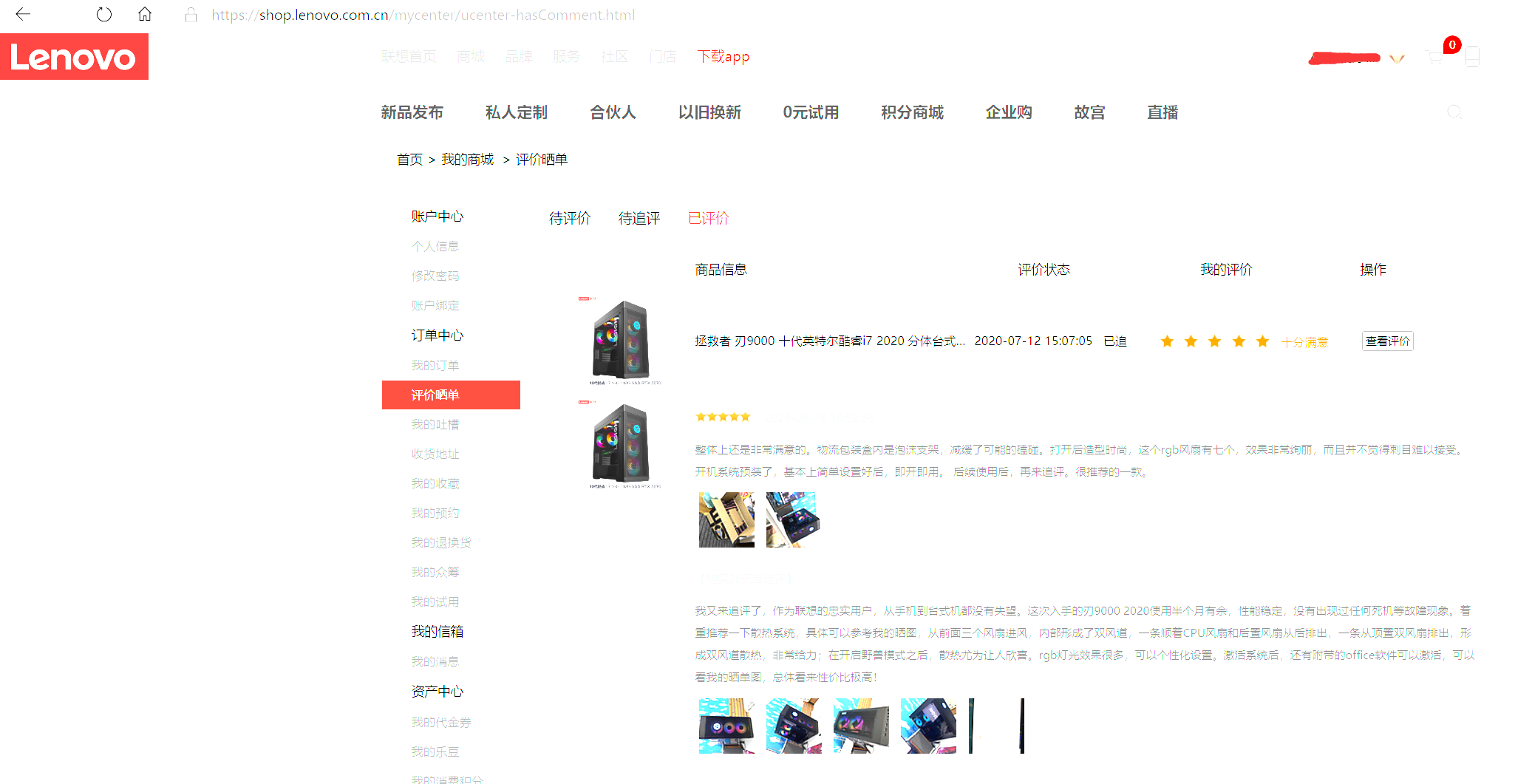Open first photo of the follow-up review
1532x784 pixels.
(x=726, y=726)
